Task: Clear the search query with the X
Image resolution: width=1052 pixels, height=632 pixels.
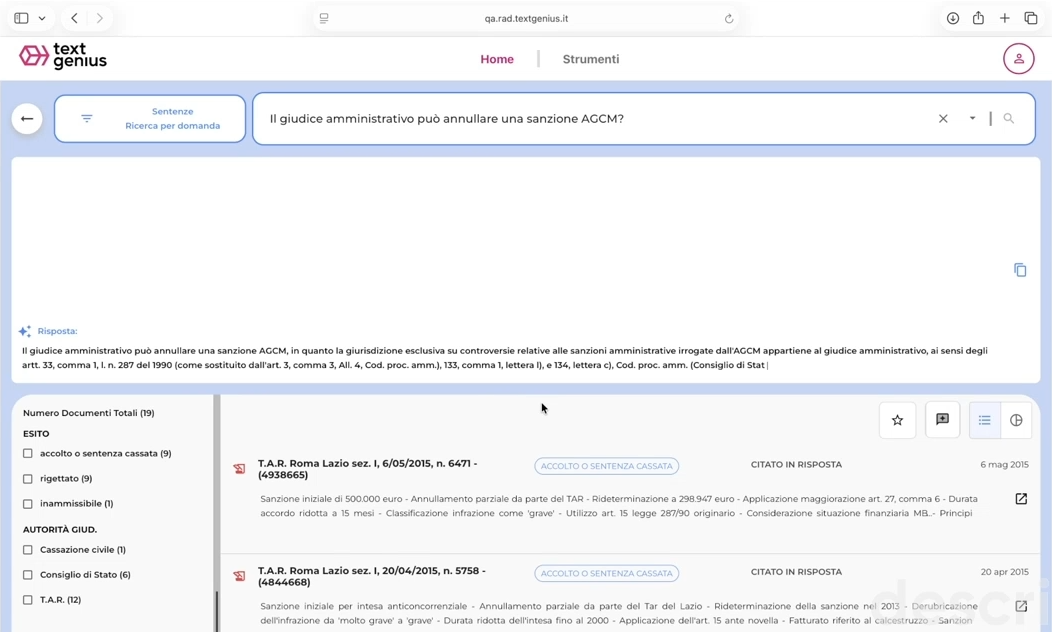Action: coord(943,119)
